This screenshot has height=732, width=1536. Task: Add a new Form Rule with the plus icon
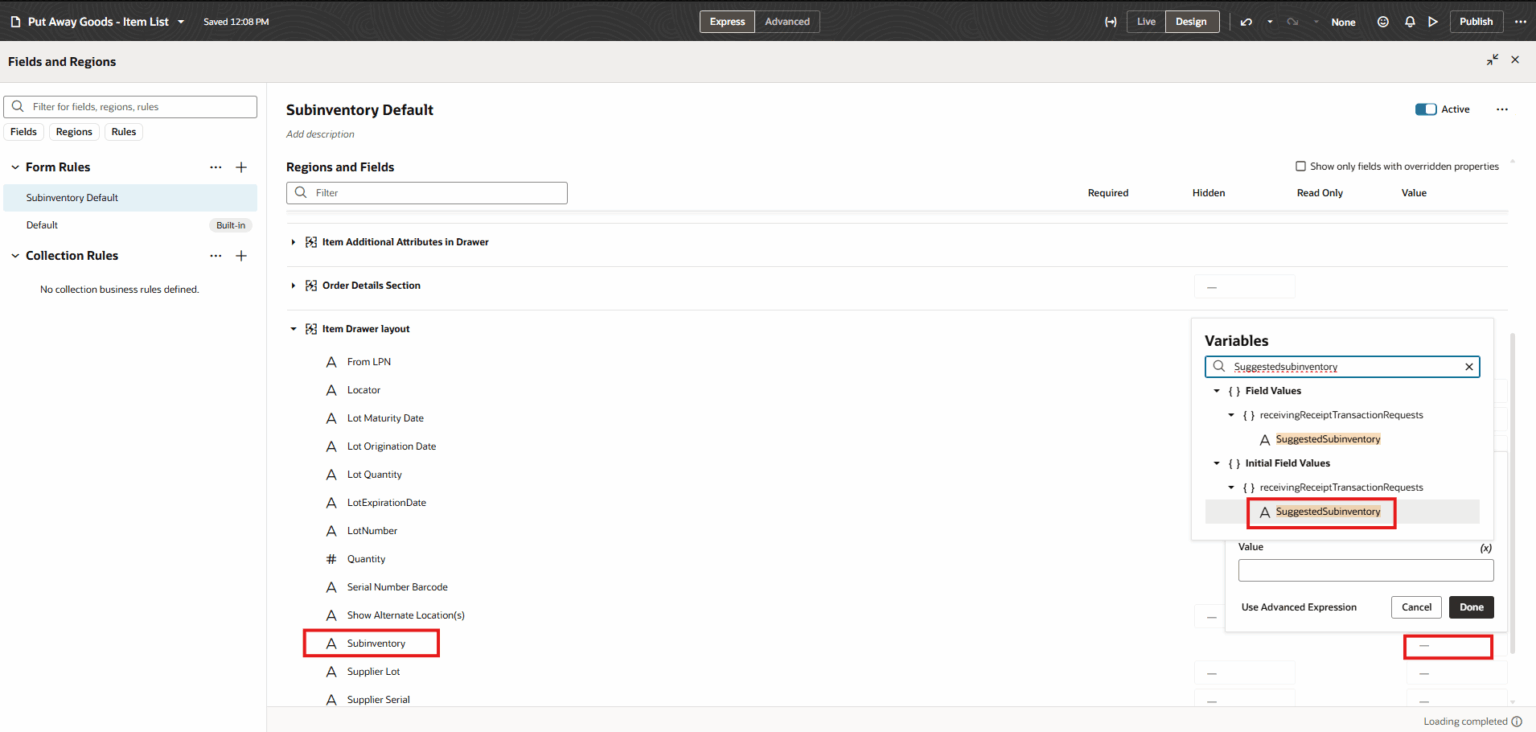tap(240, 167)
